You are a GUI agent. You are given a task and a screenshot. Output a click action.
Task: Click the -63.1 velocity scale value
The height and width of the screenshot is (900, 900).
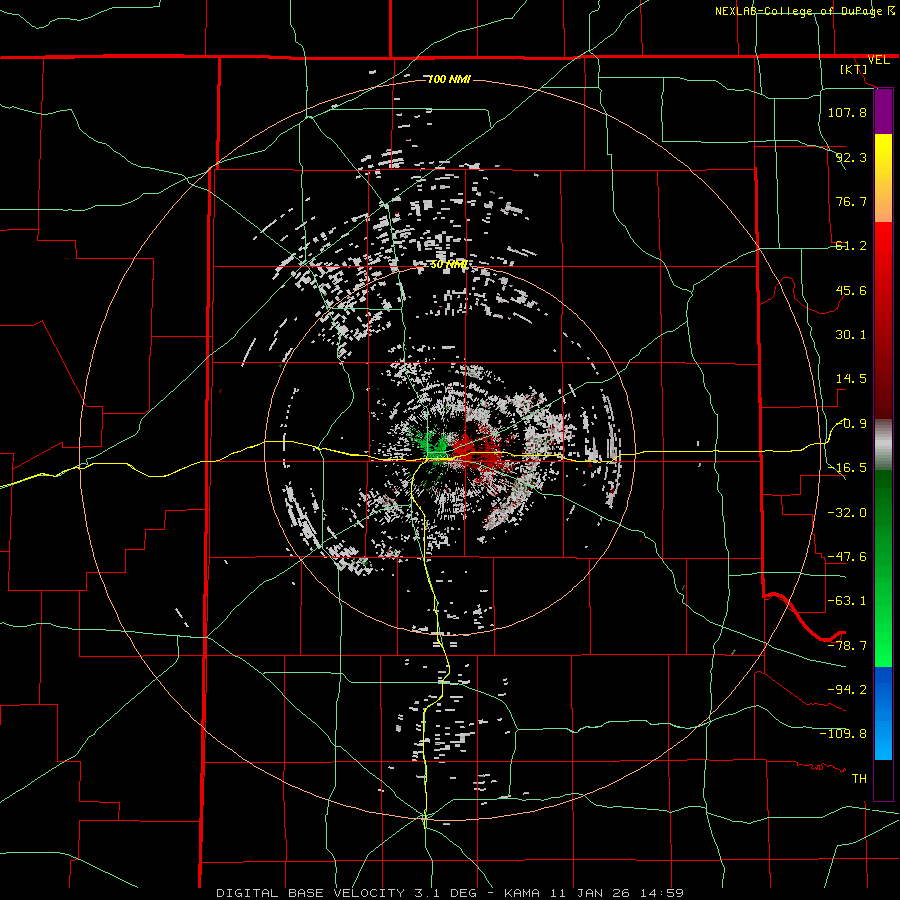click(847, 601)
